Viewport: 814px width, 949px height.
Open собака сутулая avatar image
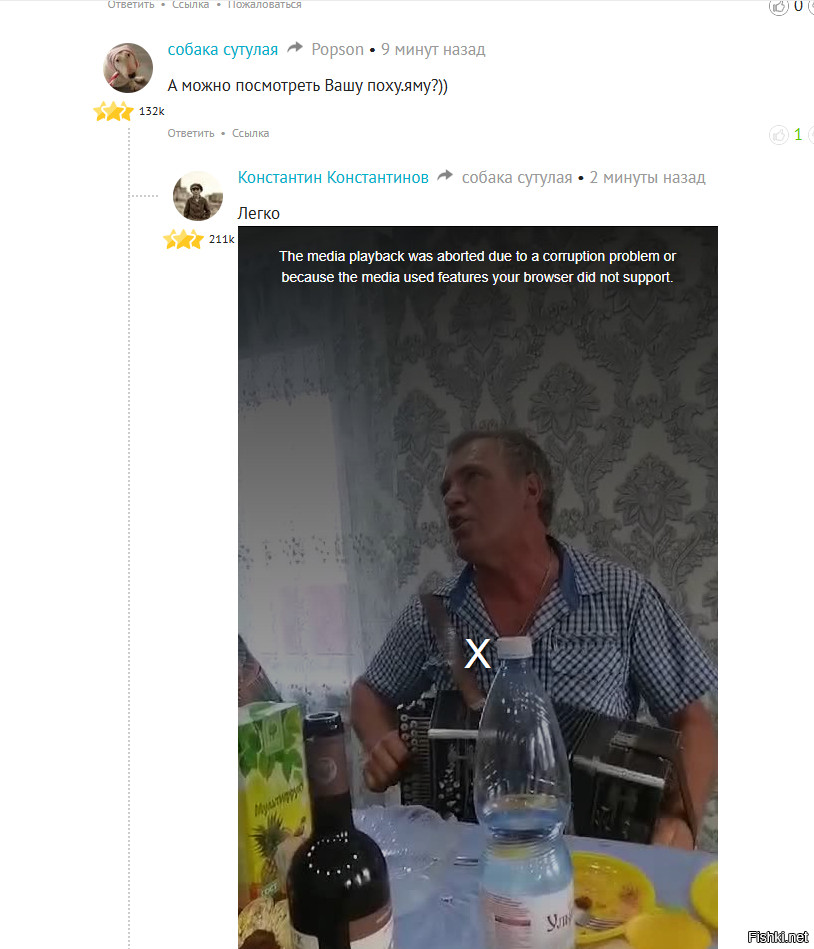(x=128, y=68)
